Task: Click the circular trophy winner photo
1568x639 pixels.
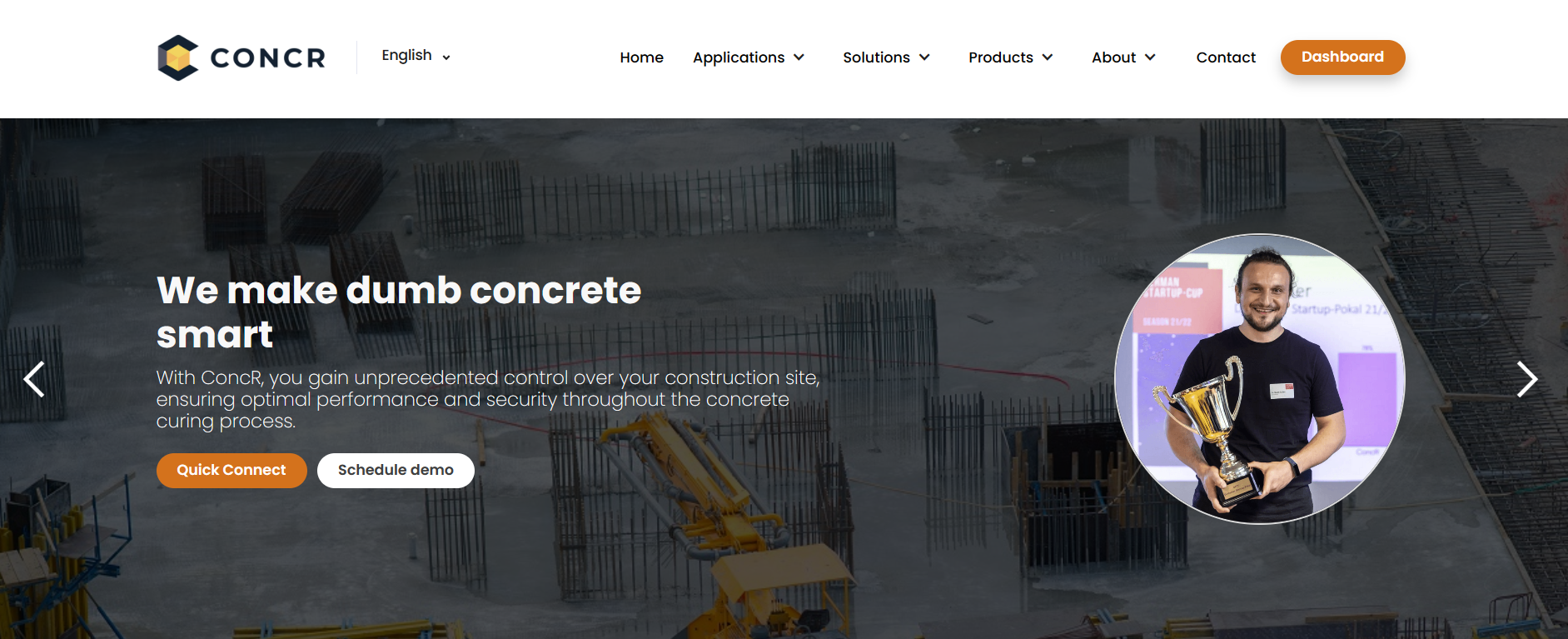Action: coord(1260,379)
